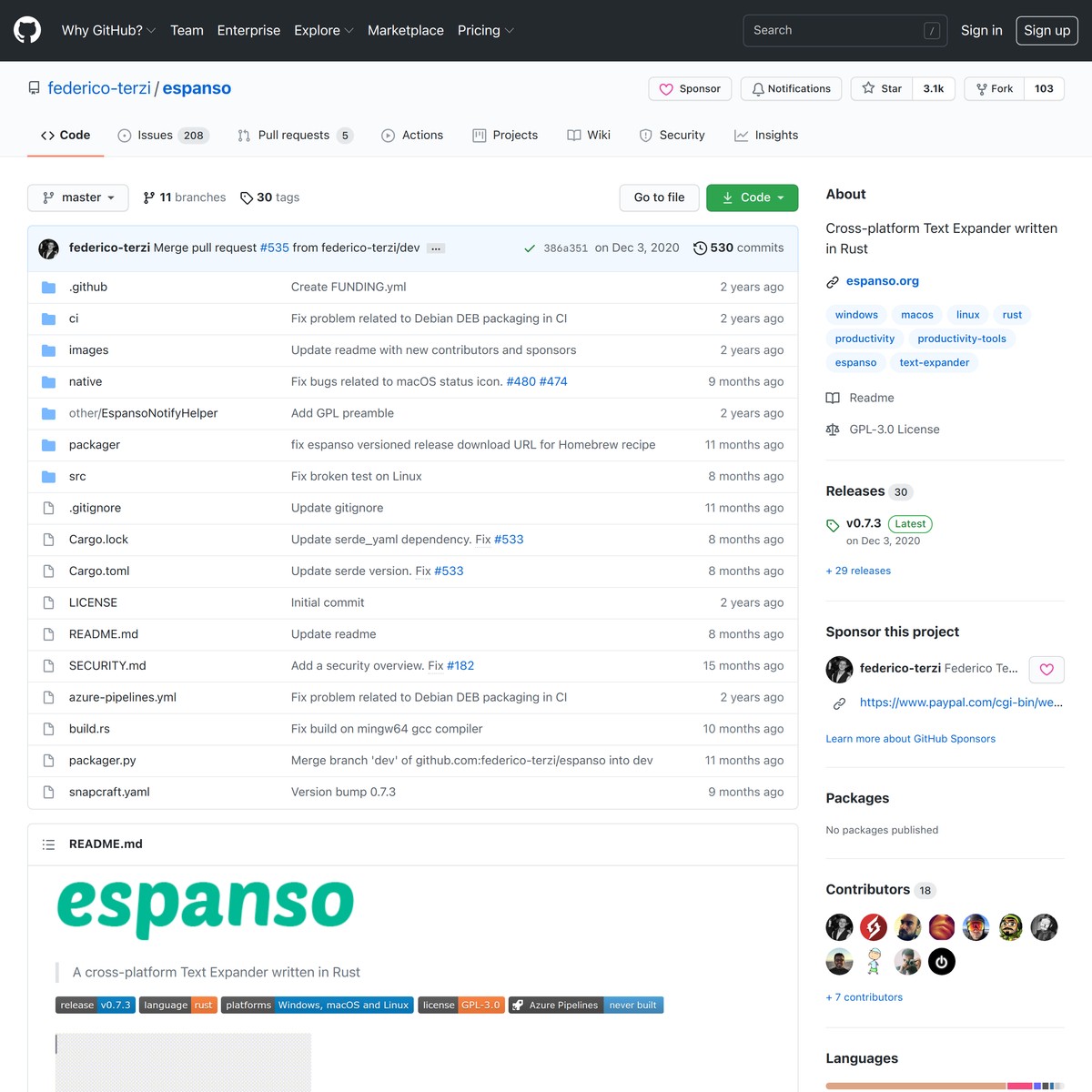Image resolution: width=1092 pixels, height=1092 pixels.
Task: Click the src folder icon
Action: point(49,477)
